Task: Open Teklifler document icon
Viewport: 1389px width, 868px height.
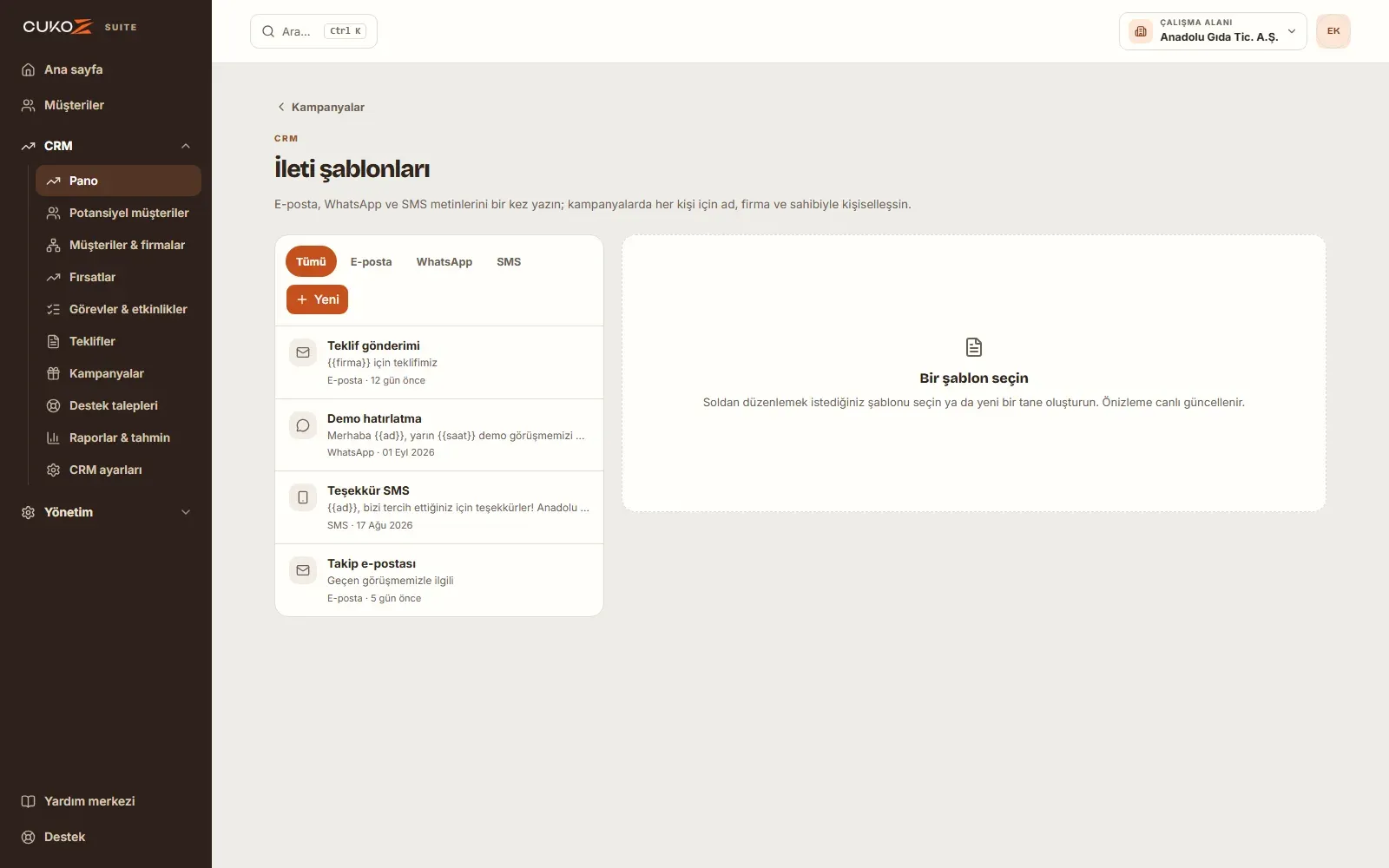Action: click(53, 341)
